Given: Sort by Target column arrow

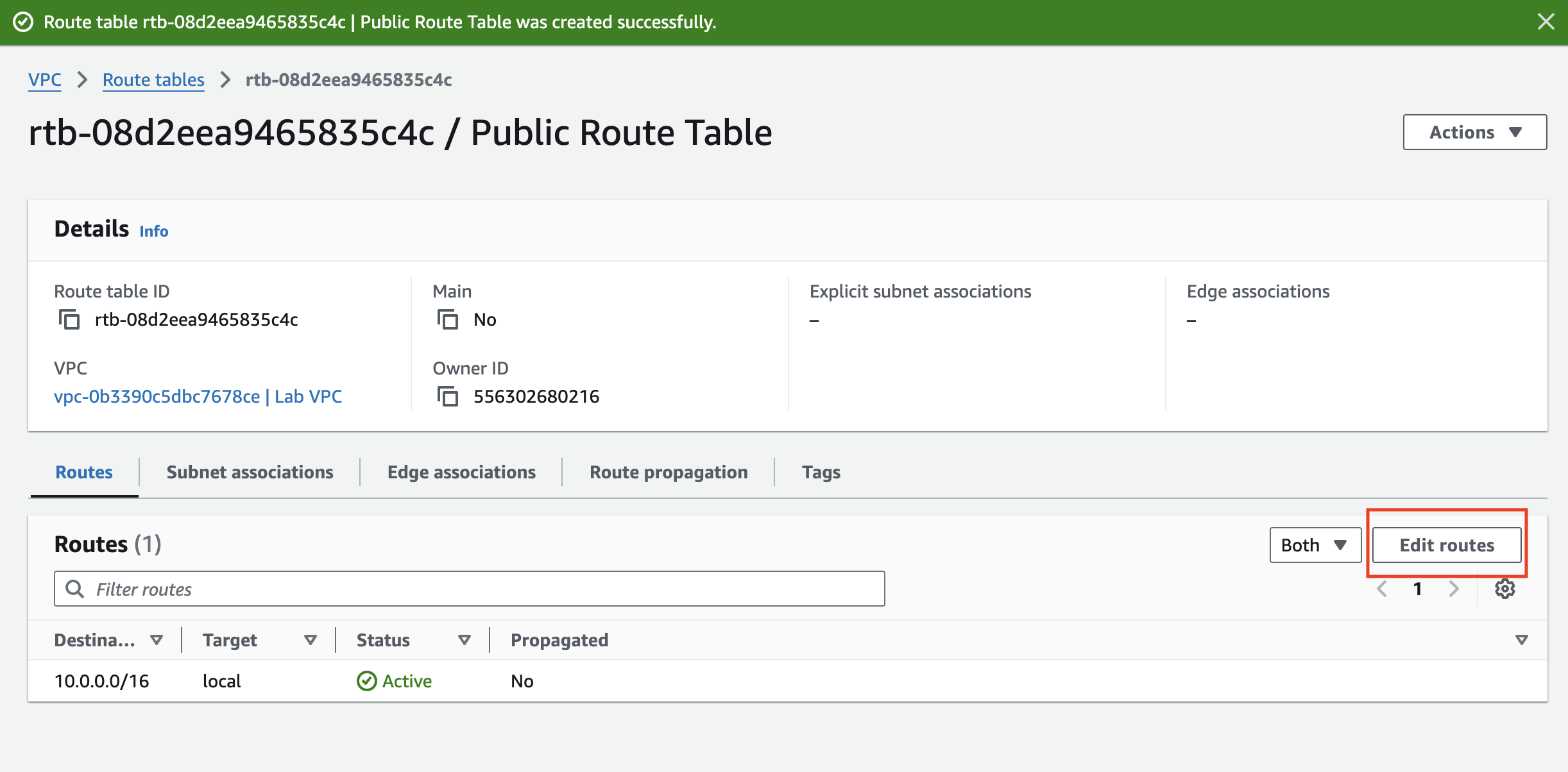Looking at the screenshot, I should point(311,640).
